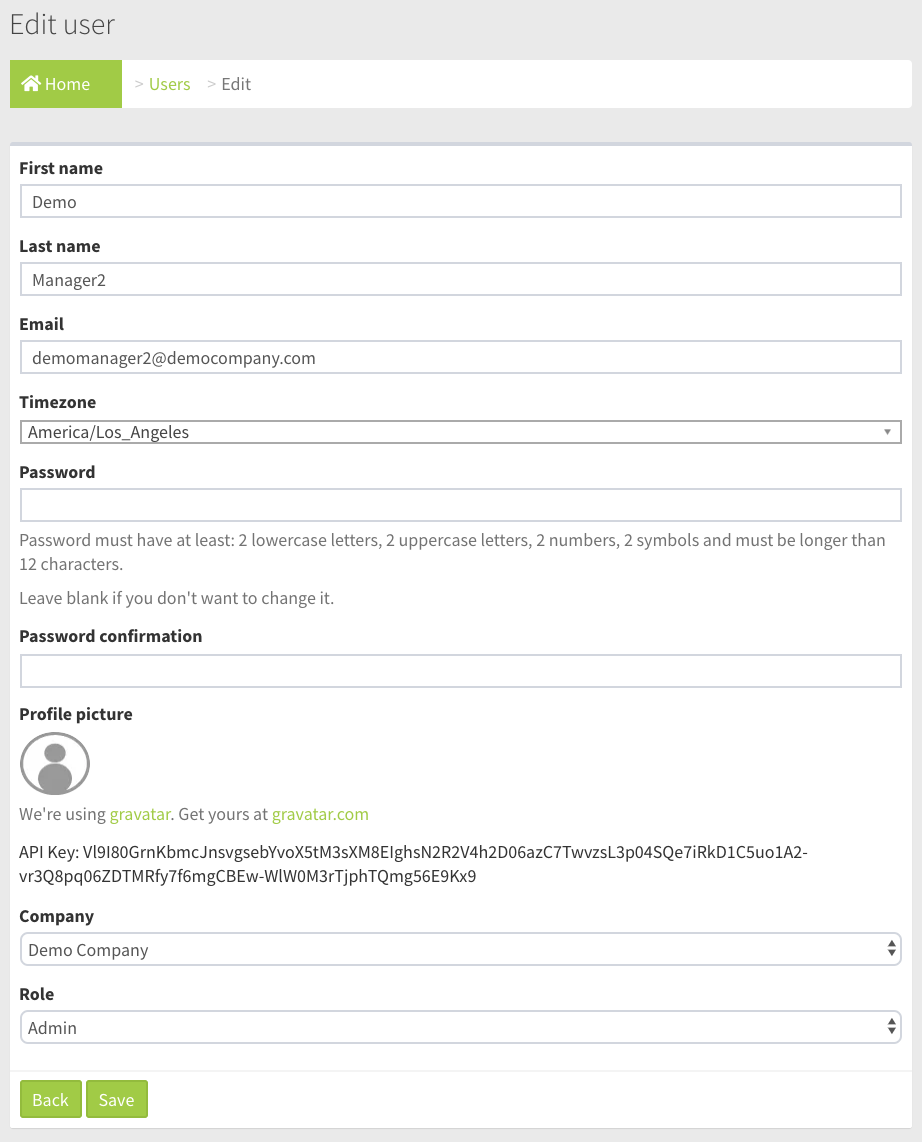Click the Home house icon
The width and height of the screenshot is (922, 1142).
pyautogui.click(x=31, y=84)
